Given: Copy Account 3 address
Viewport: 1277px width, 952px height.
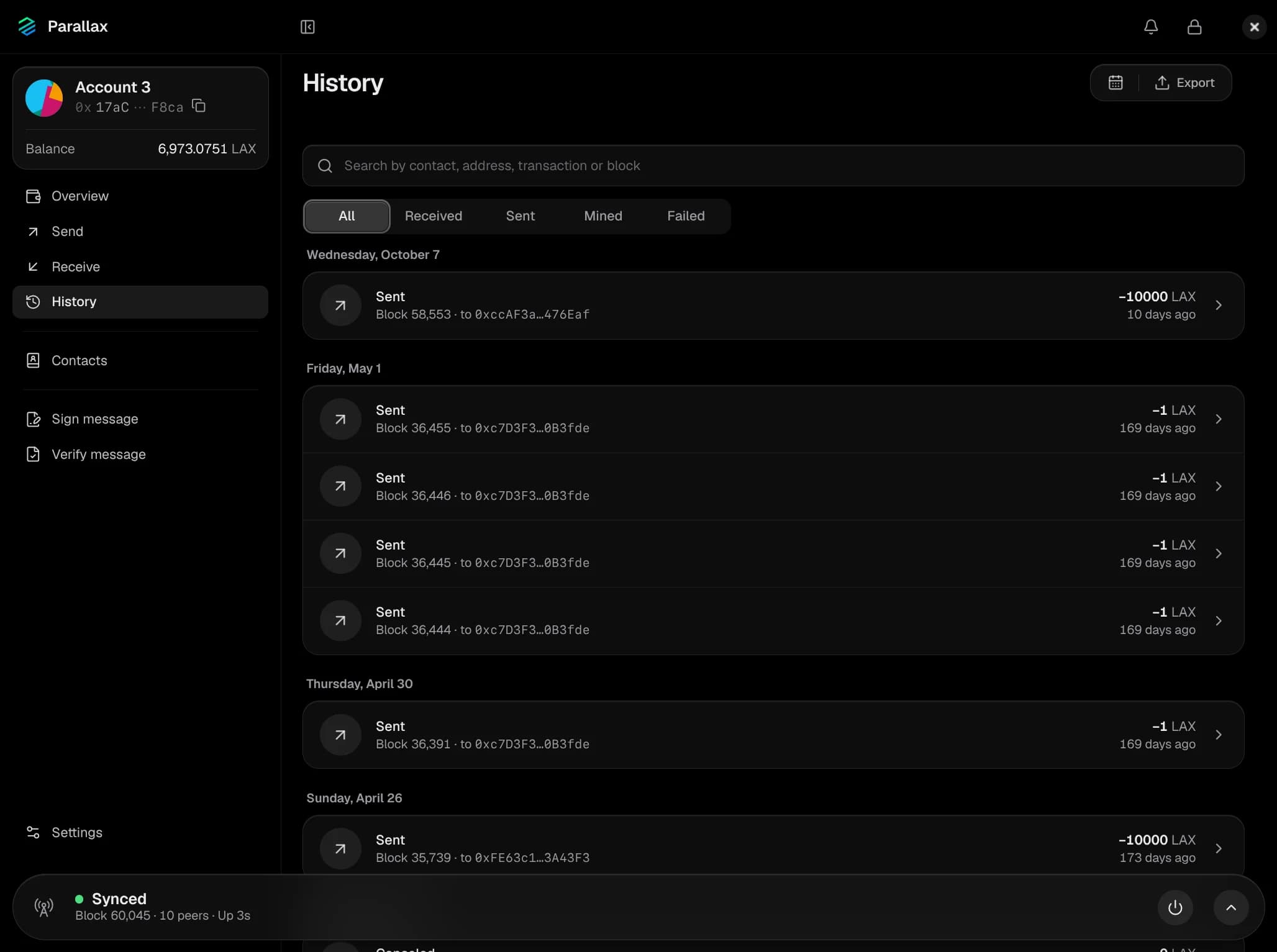Looking at the screenshot, I should tap(199, 106).
